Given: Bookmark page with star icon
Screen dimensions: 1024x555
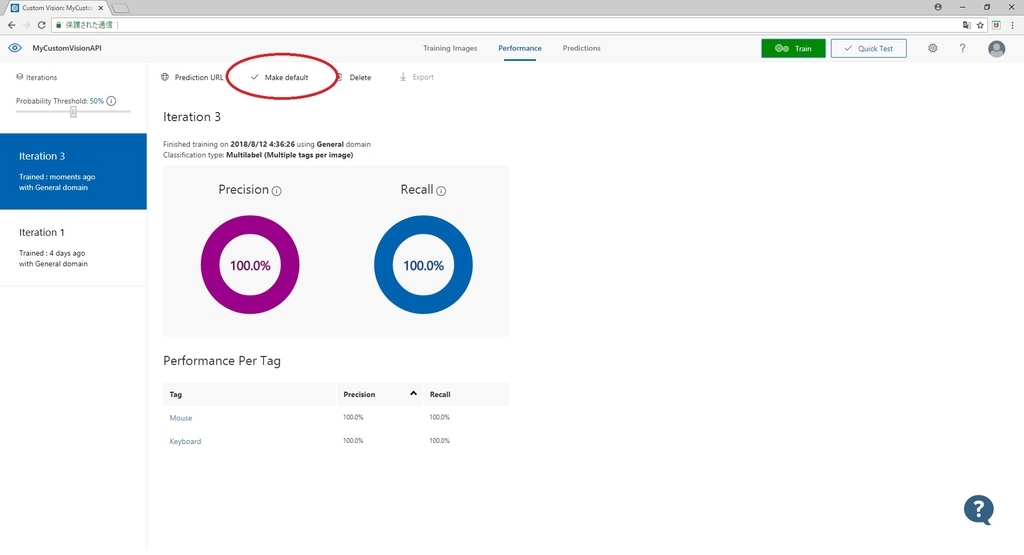Looking at the screenshot, I should [980, 25].
